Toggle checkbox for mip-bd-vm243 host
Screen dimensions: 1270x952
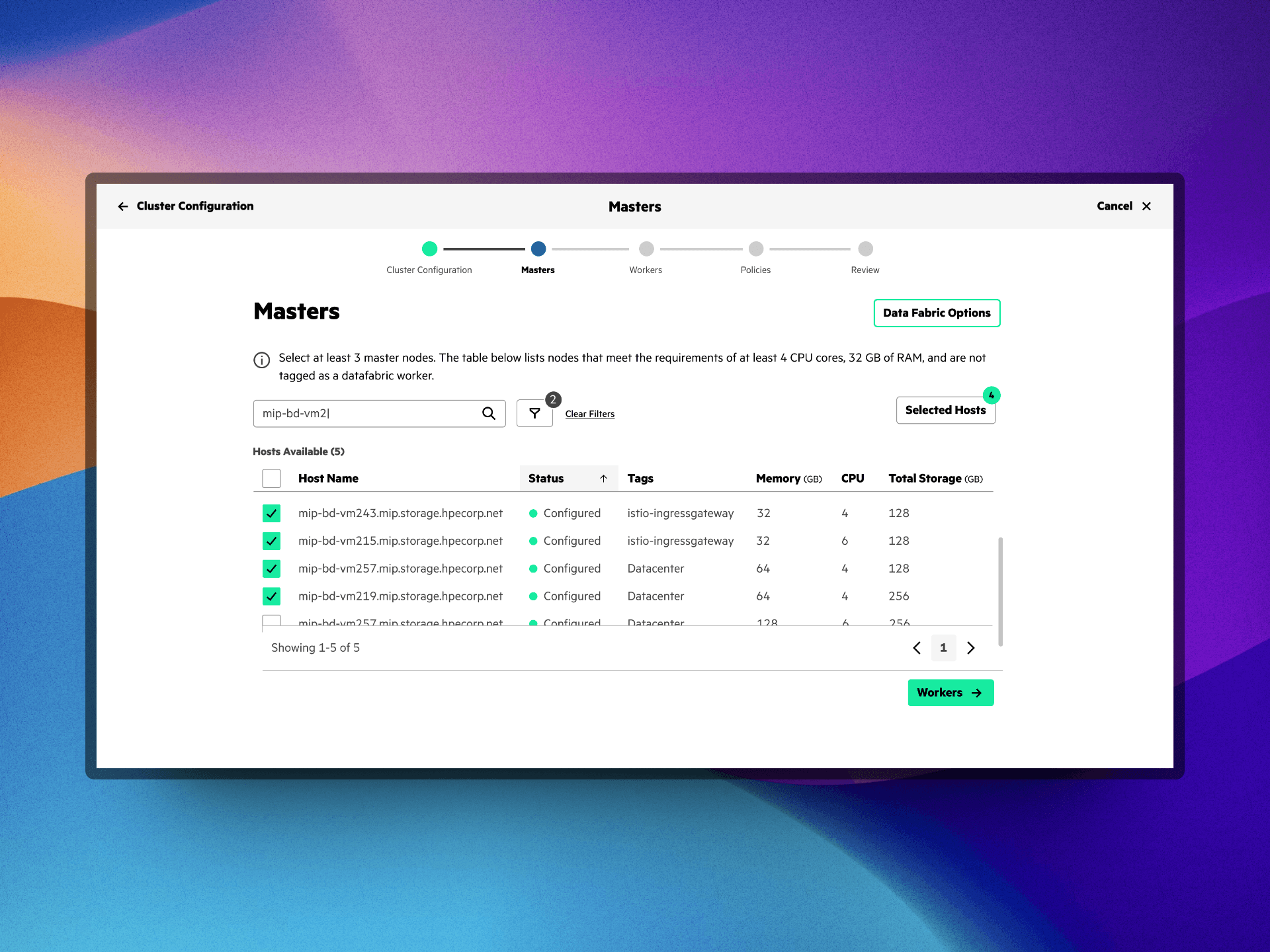coord(273,512)
